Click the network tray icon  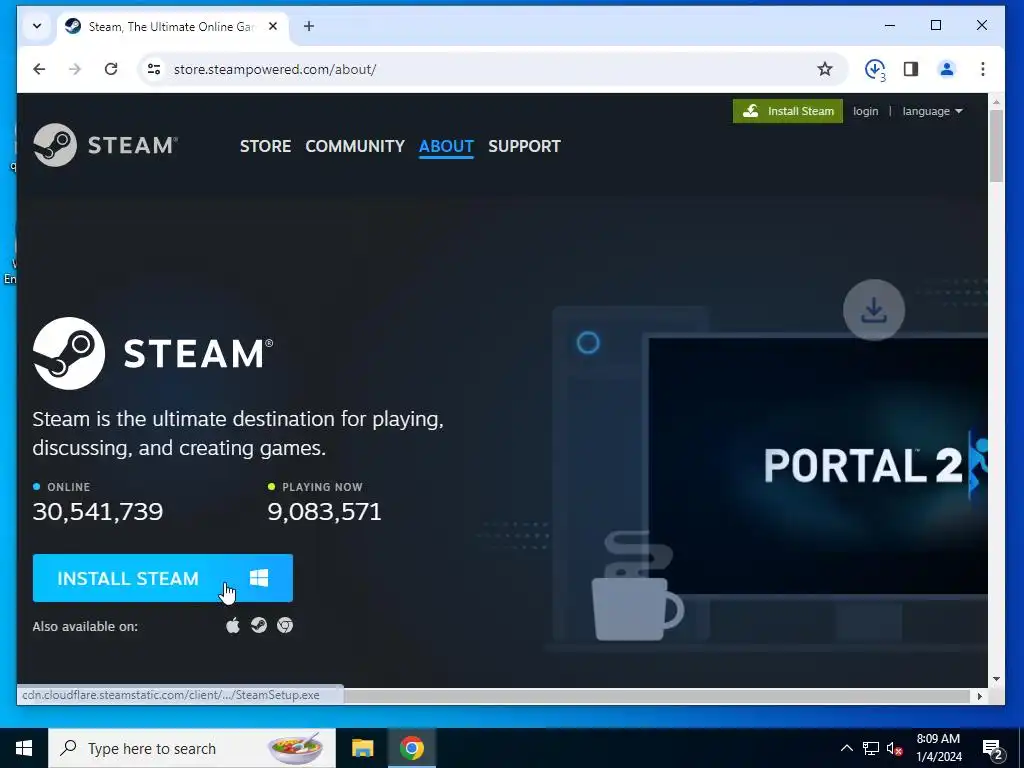pyautogui.click(x=871, y=748)
